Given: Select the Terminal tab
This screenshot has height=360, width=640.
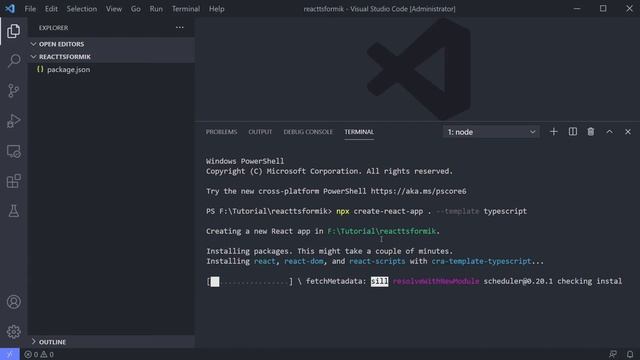Looking at the screenshot, I should [359, 132].
